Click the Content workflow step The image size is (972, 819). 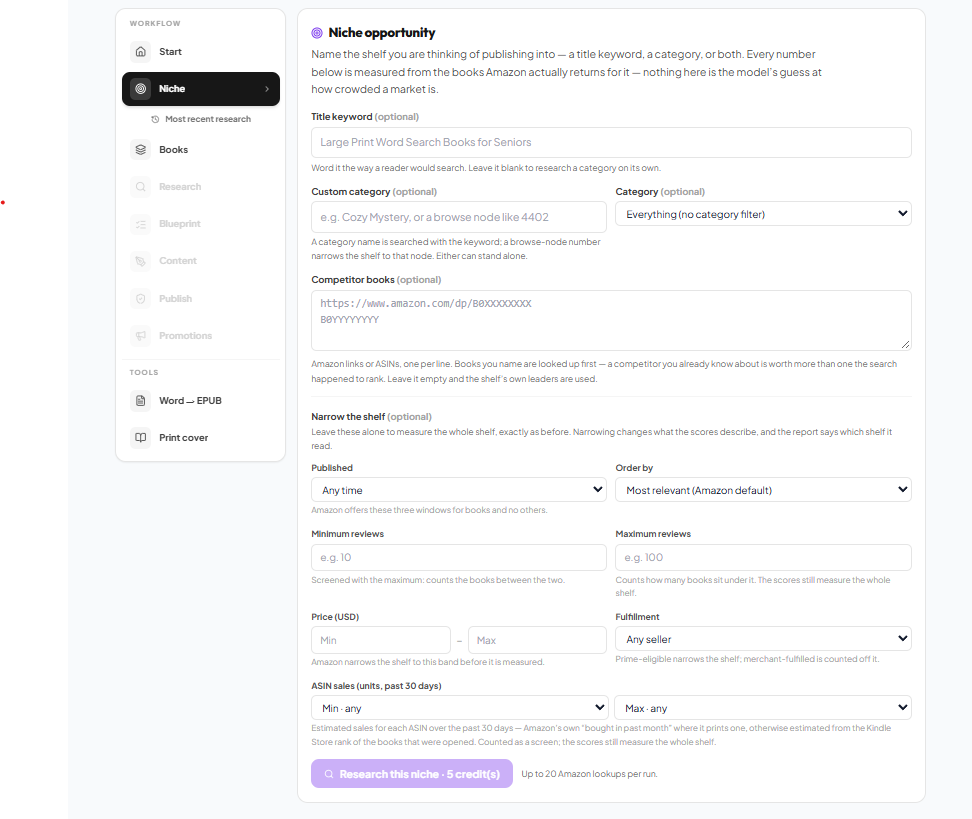(x=201, y=261)
